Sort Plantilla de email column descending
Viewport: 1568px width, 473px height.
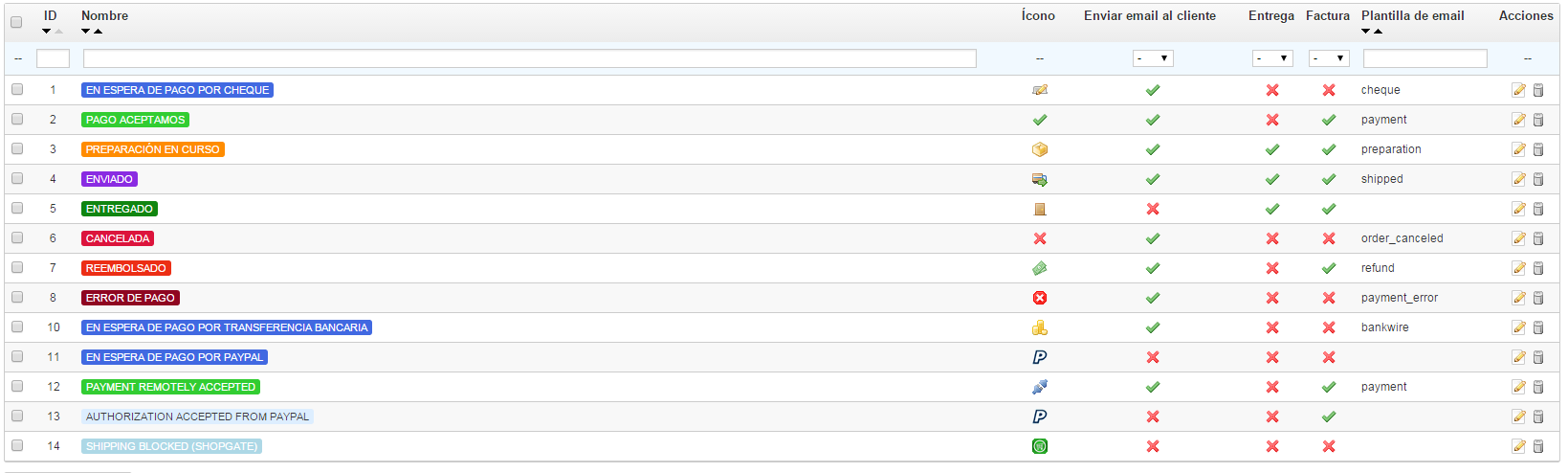click(1366, 32)
